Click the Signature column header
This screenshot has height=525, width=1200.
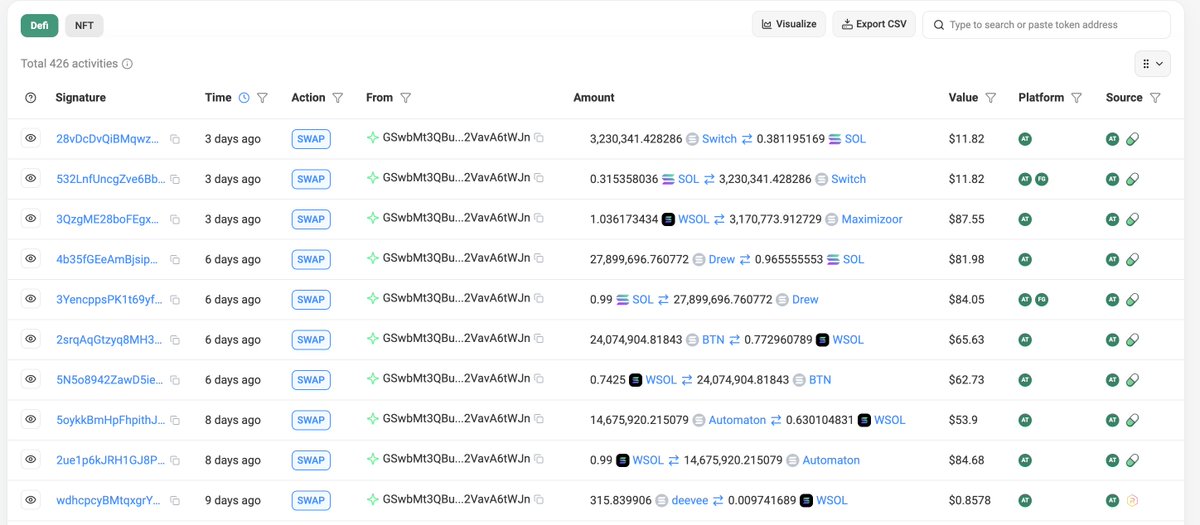[80, 98]
